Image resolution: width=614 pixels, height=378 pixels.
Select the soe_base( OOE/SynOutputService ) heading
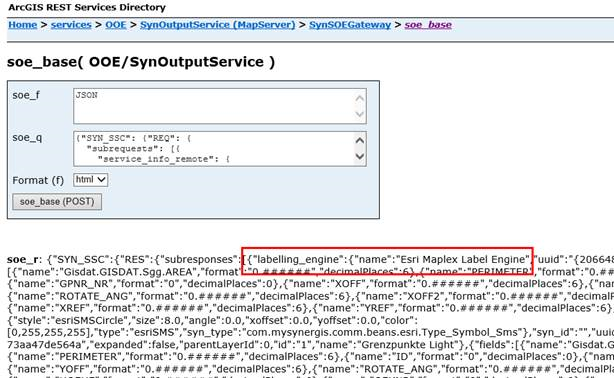[141, 62]
